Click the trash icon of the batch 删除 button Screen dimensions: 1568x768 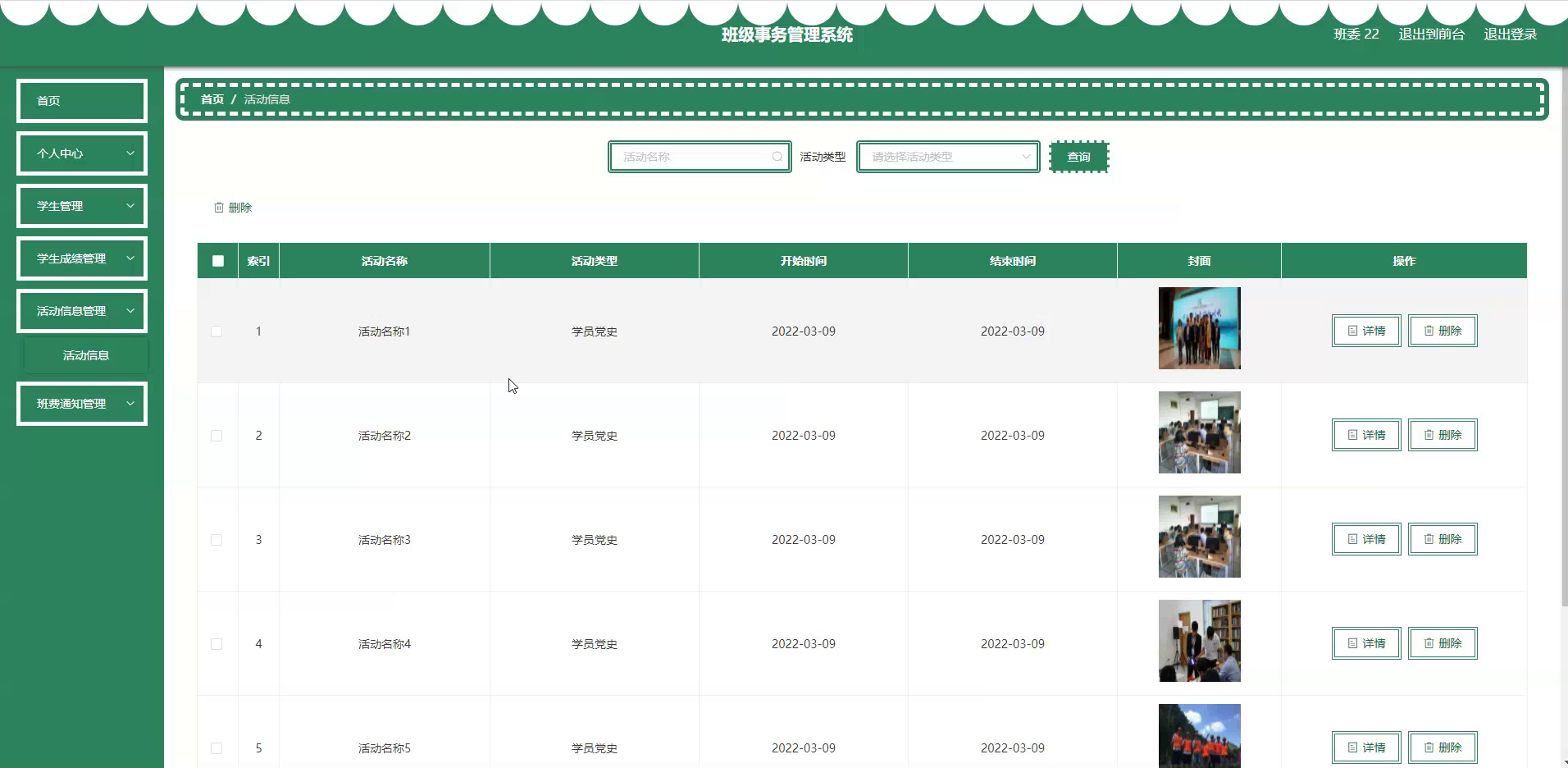click(x=219, y=208)
